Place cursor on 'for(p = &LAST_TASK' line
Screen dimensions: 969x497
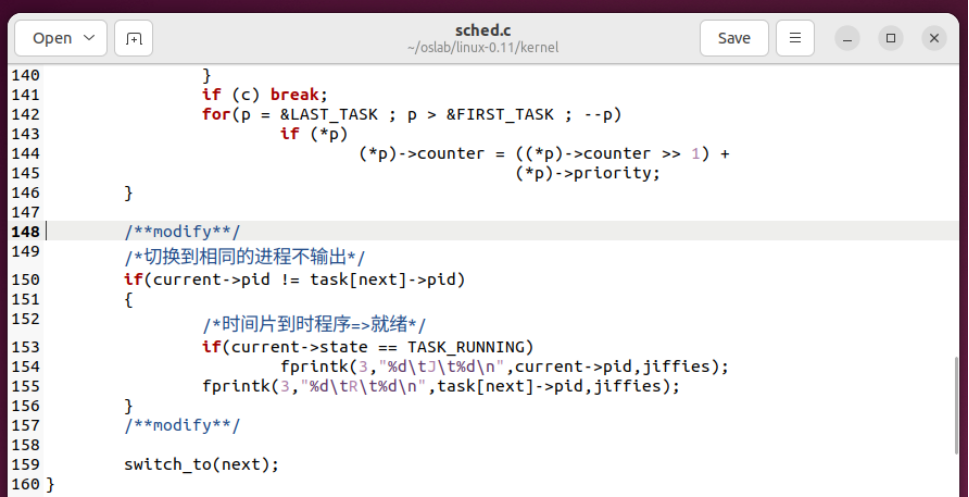(x=412, y=114)
